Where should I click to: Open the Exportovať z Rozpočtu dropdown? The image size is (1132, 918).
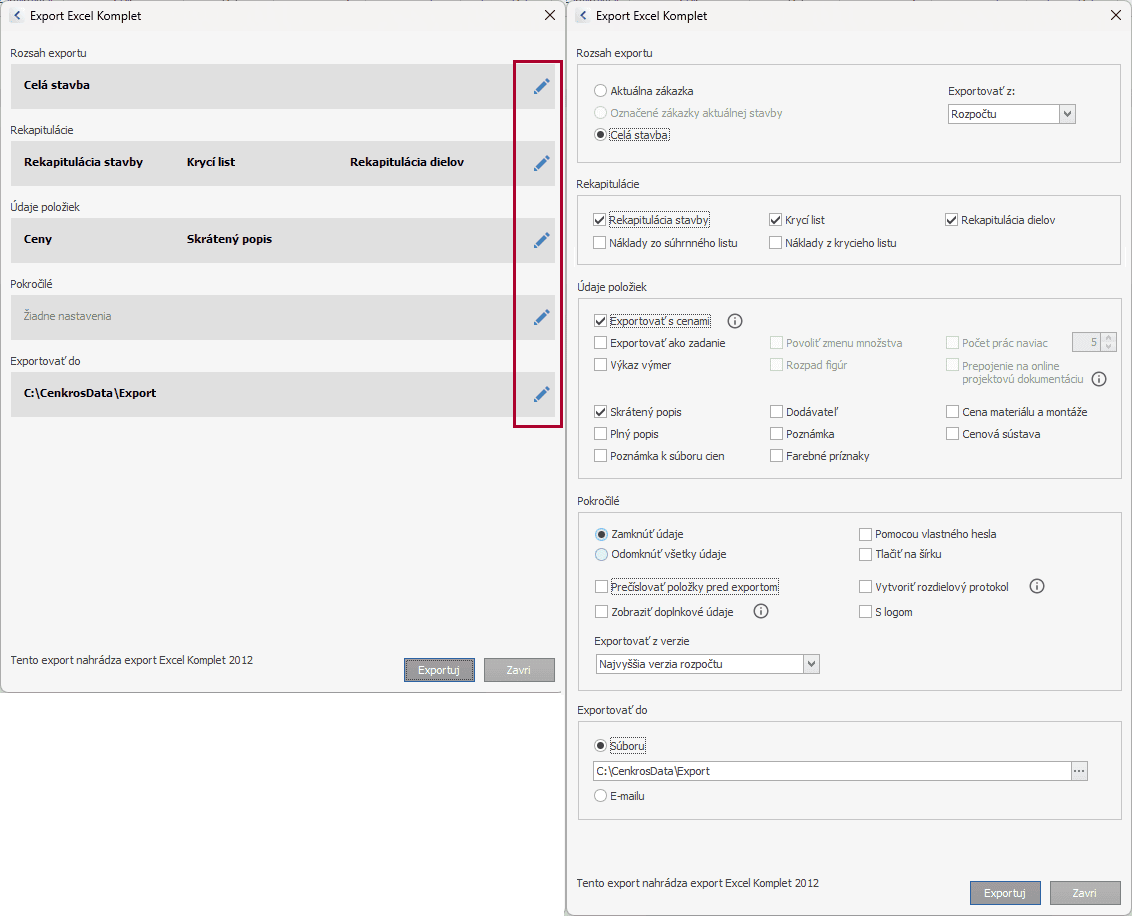point(1067,114)
